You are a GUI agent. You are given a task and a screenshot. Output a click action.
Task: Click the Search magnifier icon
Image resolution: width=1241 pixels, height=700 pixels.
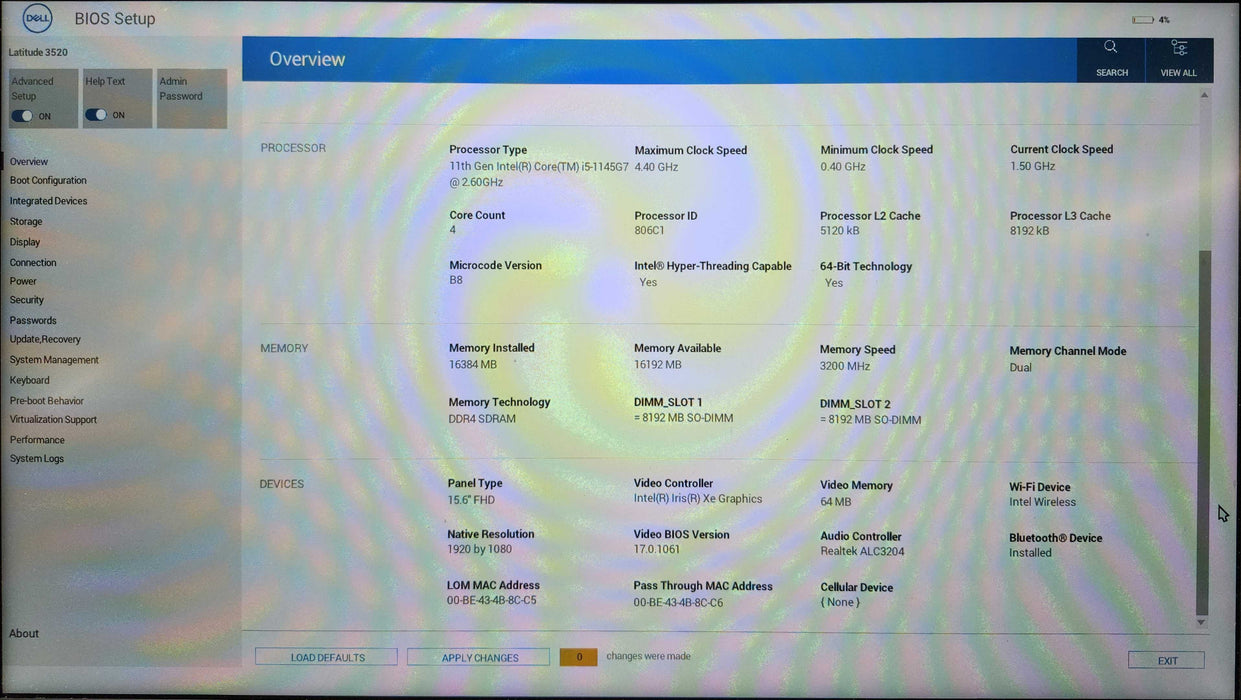point(1111,48)
